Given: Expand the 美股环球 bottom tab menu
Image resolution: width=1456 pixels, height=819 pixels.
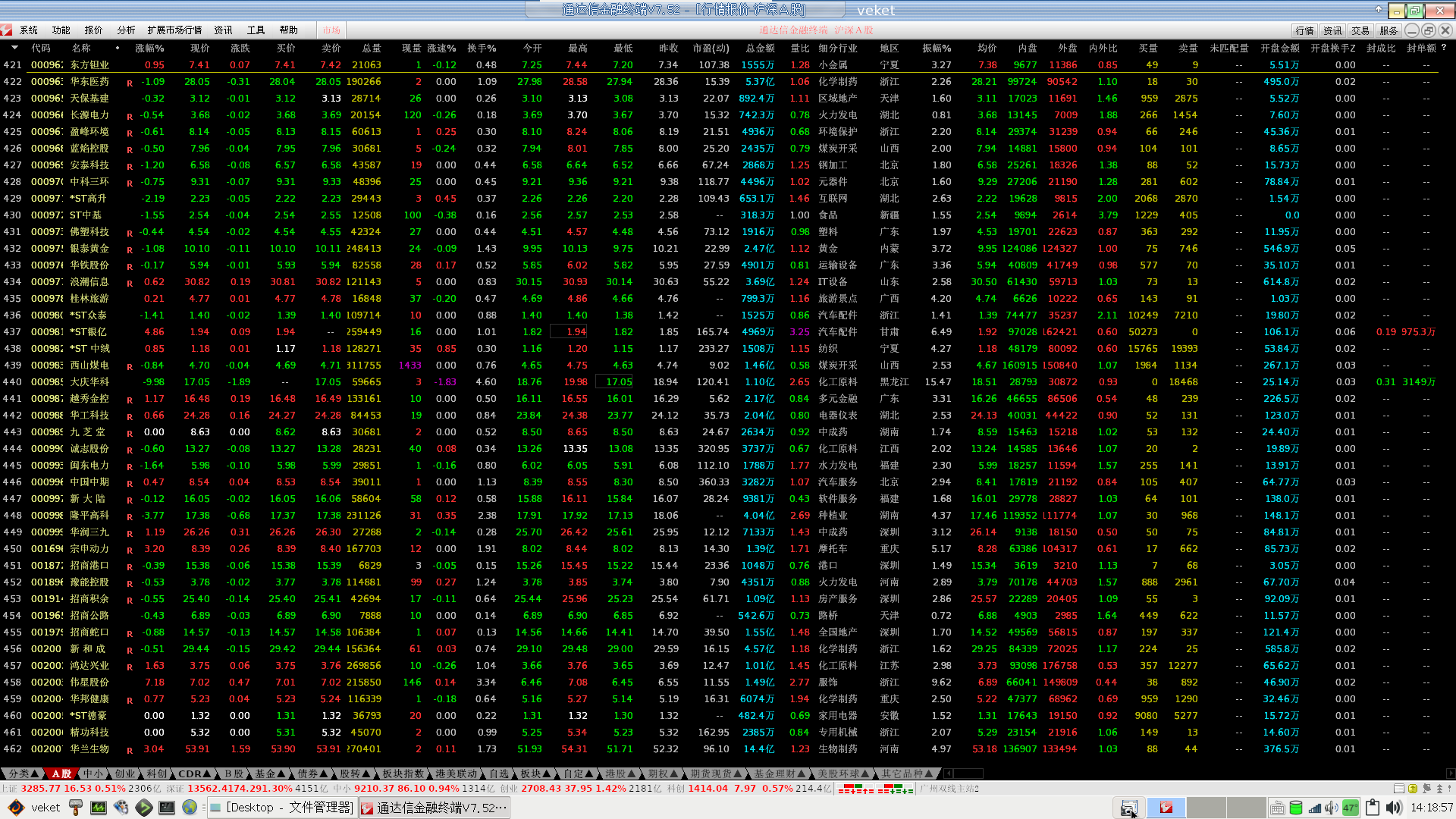Looking at the screenshot, I should pos(843,773).
